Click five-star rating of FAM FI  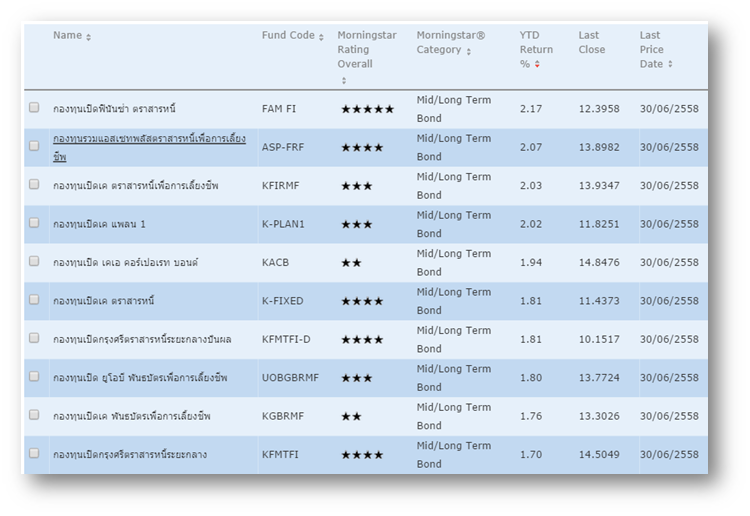tap(367, 109)
